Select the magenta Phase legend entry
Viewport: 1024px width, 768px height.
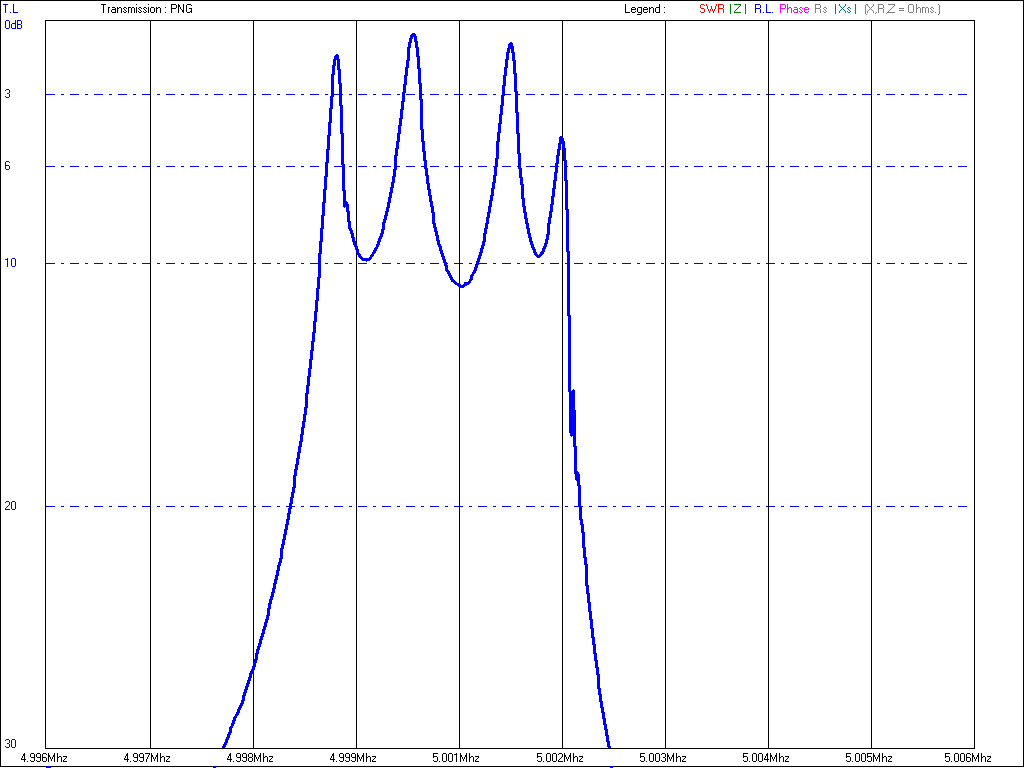point(794,9)
